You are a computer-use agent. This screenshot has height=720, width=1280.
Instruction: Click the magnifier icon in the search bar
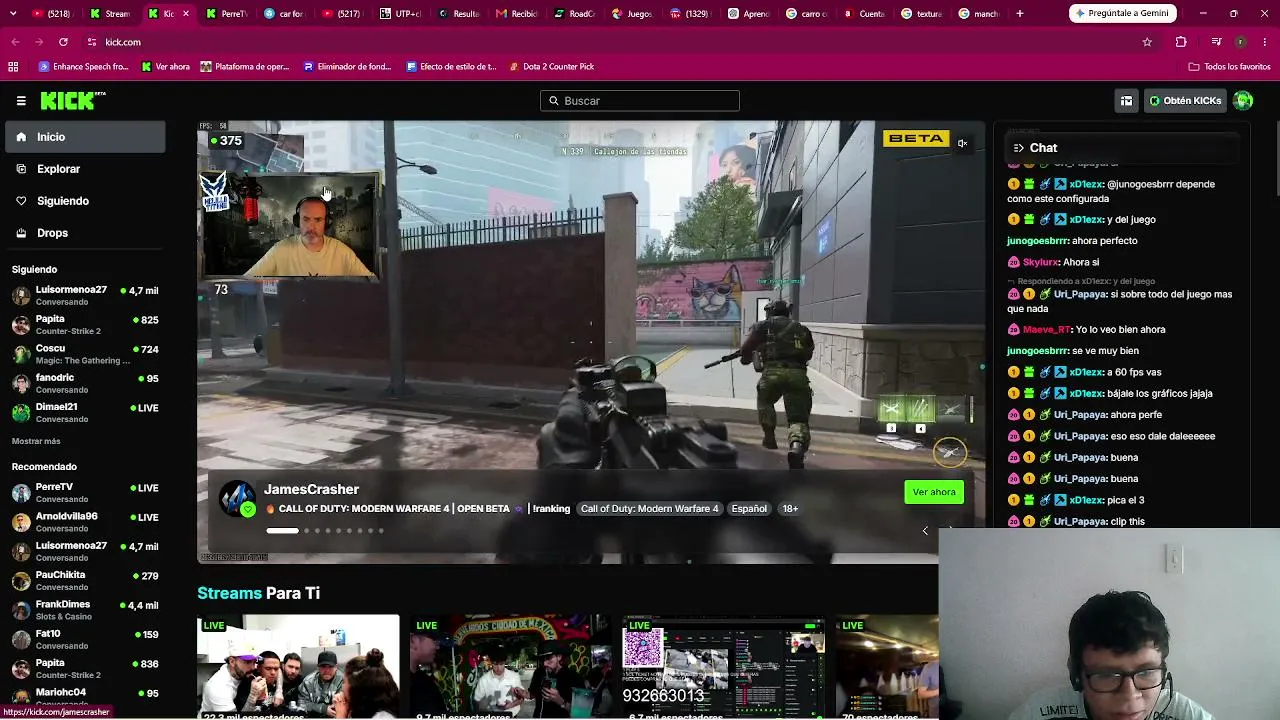coord(554,101)
